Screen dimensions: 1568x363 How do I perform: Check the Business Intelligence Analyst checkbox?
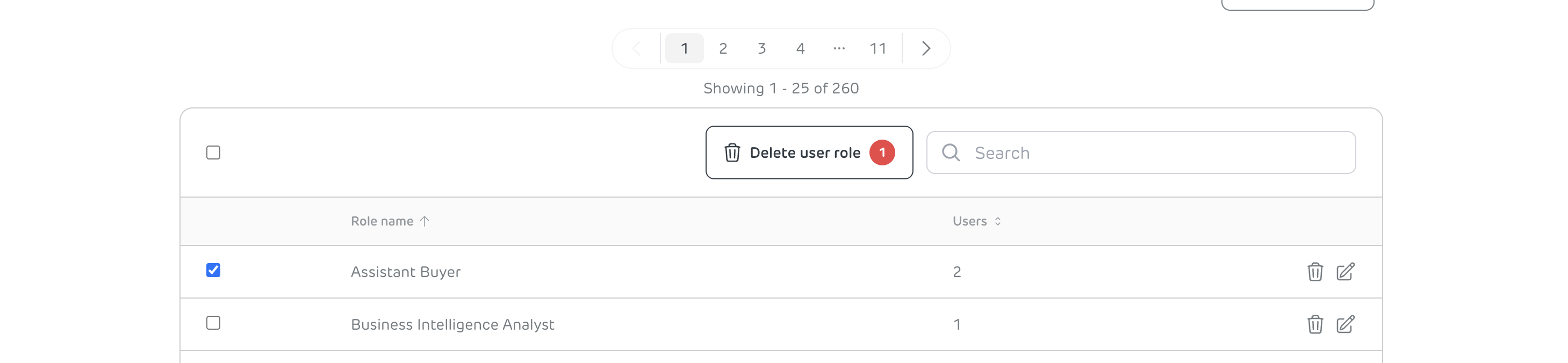[213, 323]
